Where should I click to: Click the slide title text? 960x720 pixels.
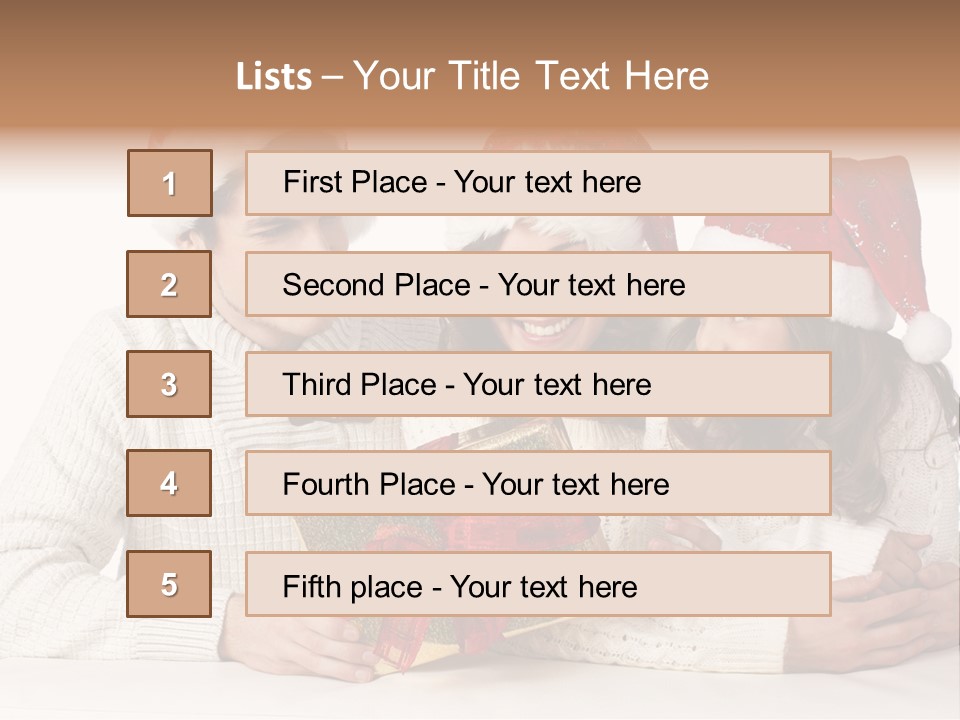pos(473,76)
